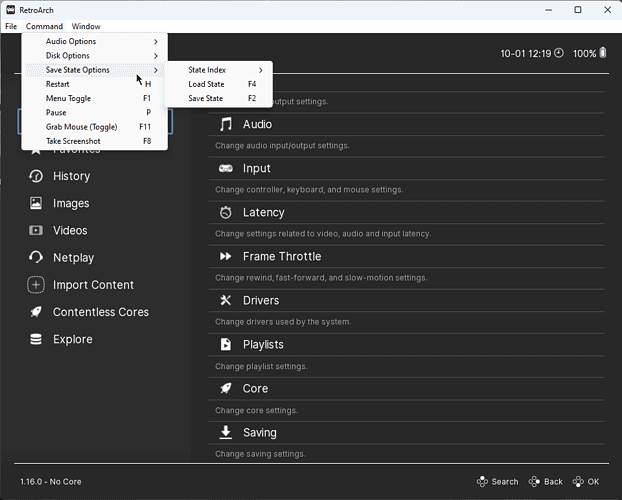Click the Back button in footer
This screenshot has height=500, width=622.
coord(546,482)
